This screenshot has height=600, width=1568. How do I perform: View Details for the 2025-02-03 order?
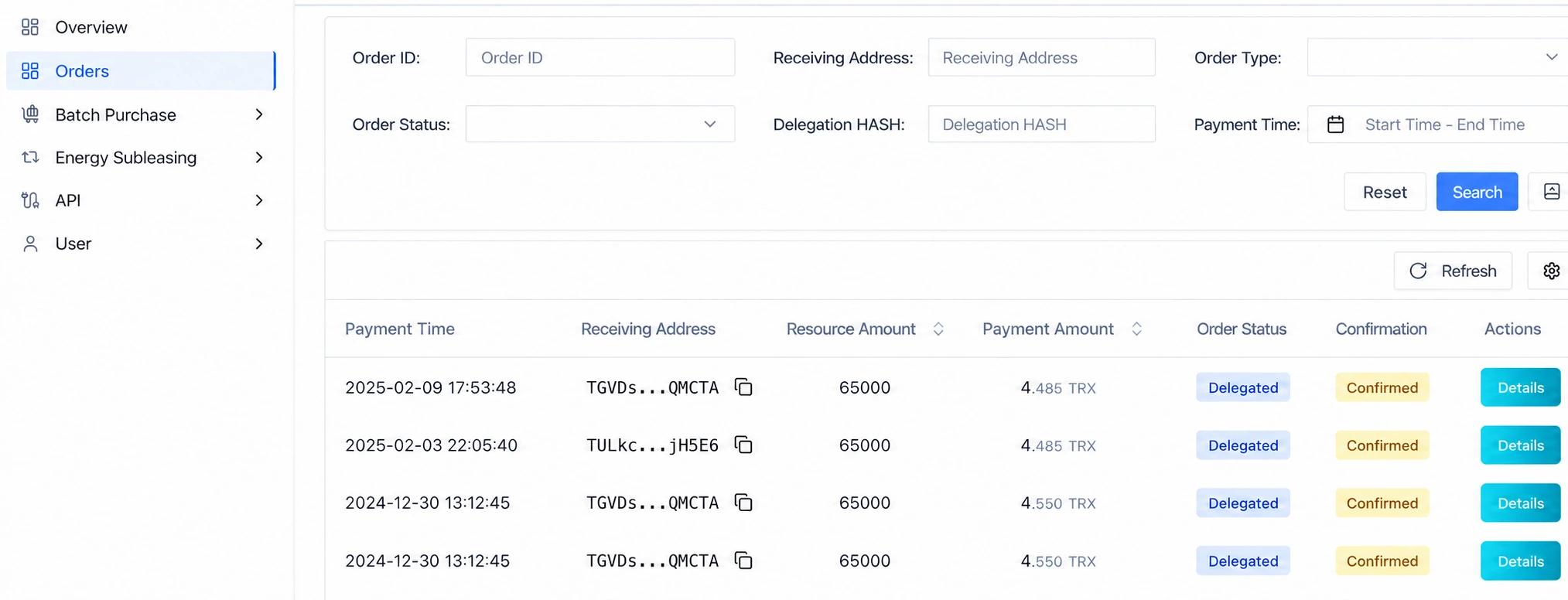pyautogui.click(x=1520, y=445)
